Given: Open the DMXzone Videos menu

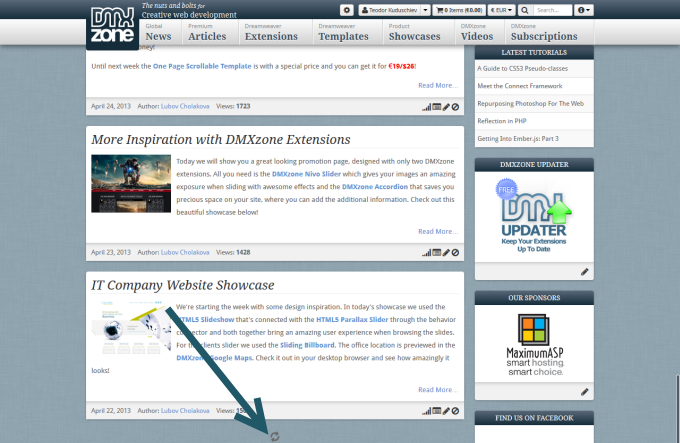Looking at the screenshot, I should pos(477,32).
